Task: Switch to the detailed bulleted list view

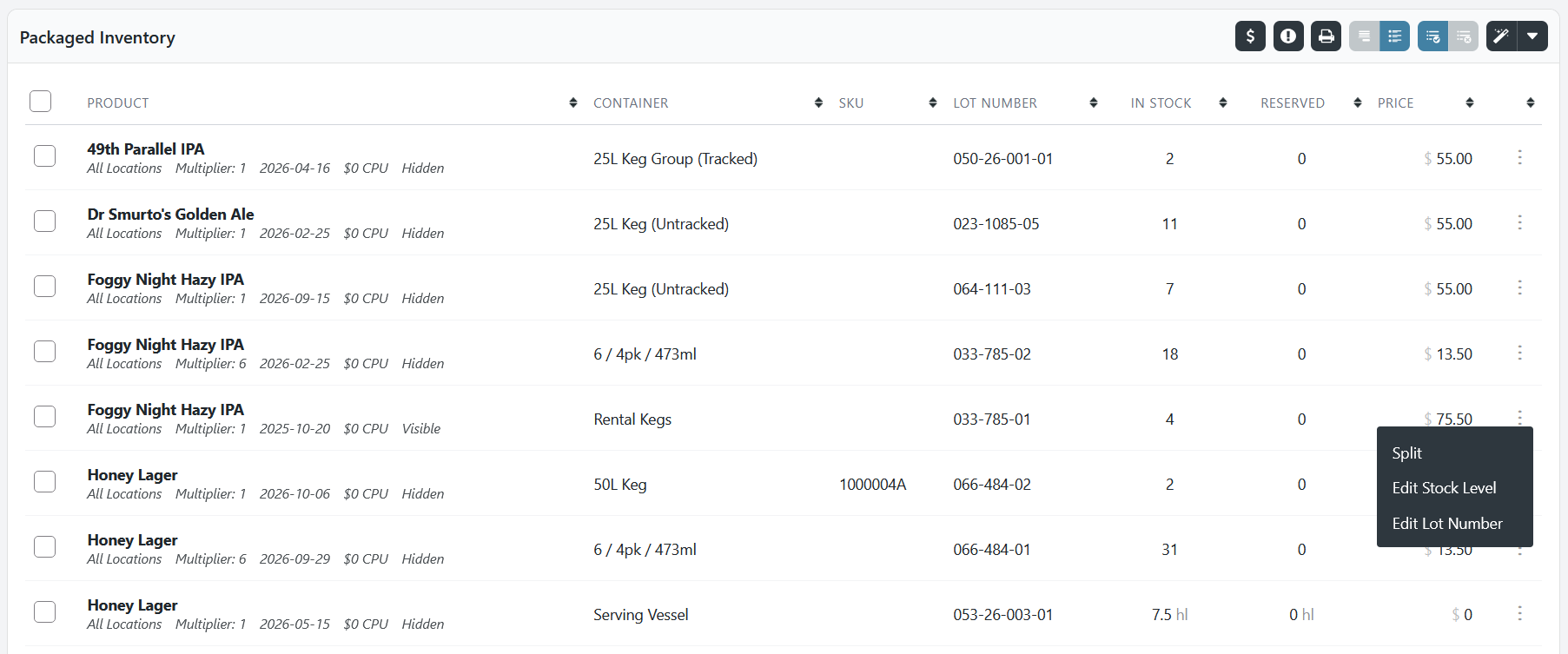Action: (1394, 36)
